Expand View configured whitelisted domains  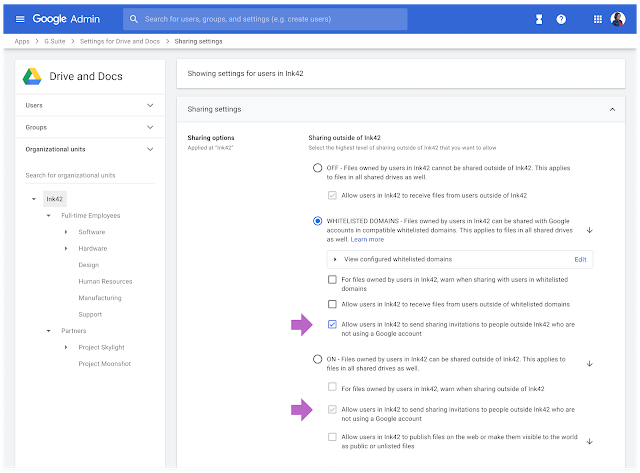tap(336, 259)
